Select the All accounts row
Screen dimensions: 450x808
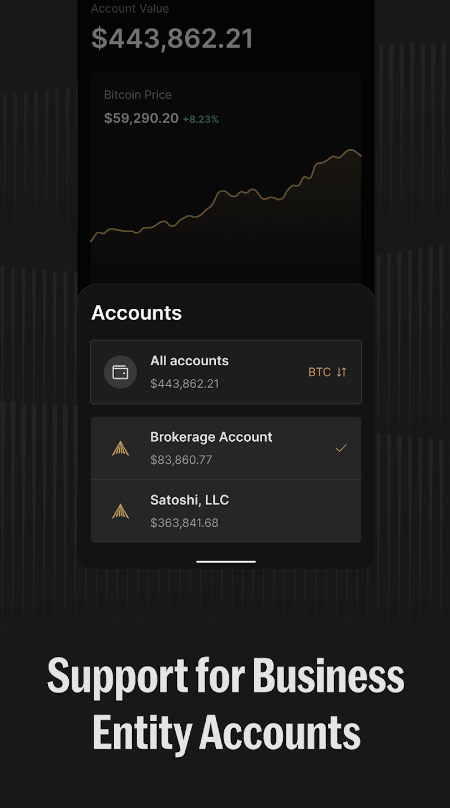(x=226, y=372)
